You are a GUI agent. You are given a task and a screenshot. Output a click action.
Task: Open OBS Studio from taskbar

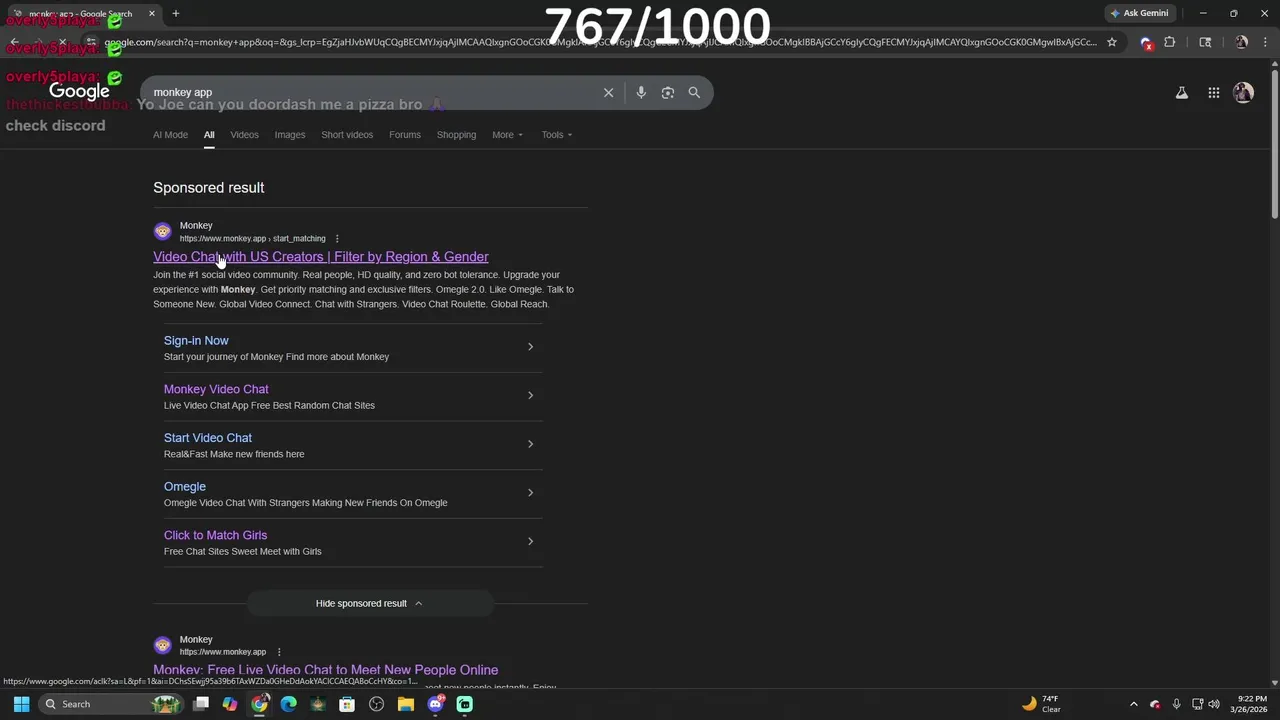[376, 704]
